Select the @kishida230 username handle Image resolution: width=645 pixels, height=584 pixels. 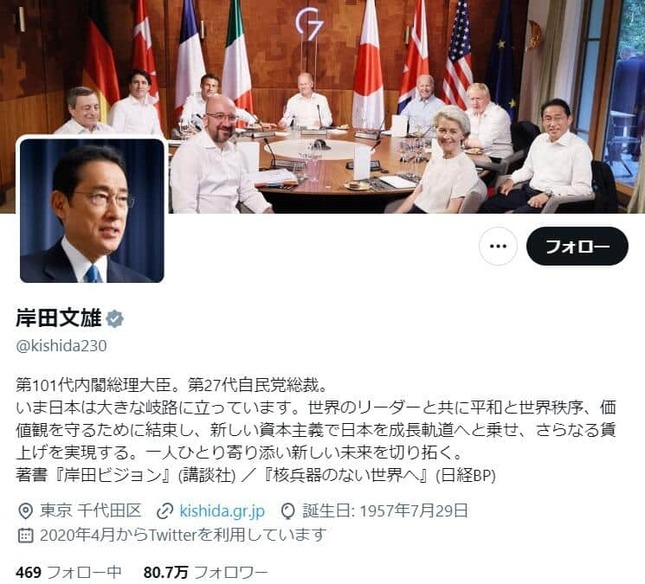coord(61,346)
